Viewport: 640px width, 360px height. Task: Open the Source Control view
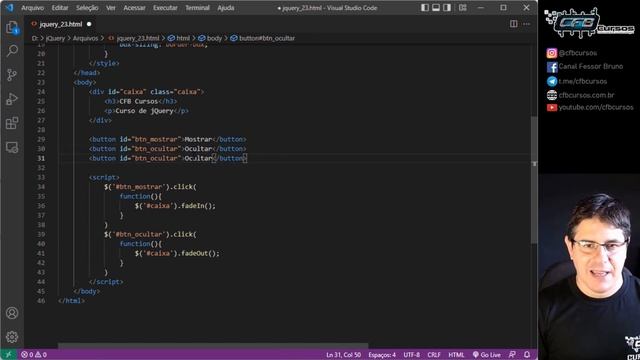pyautogui.click(x=12, y=75)
